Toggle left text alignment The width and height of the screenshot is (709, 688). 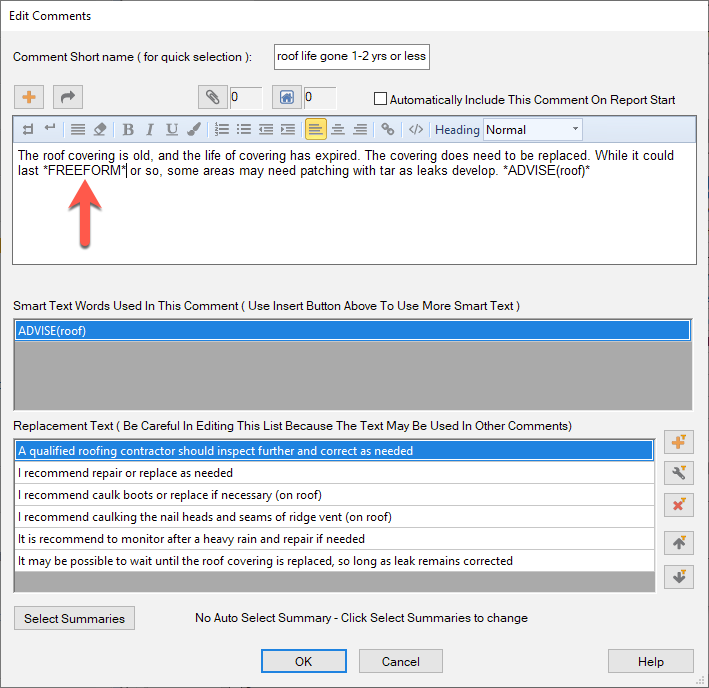click(x=315, y=129)
